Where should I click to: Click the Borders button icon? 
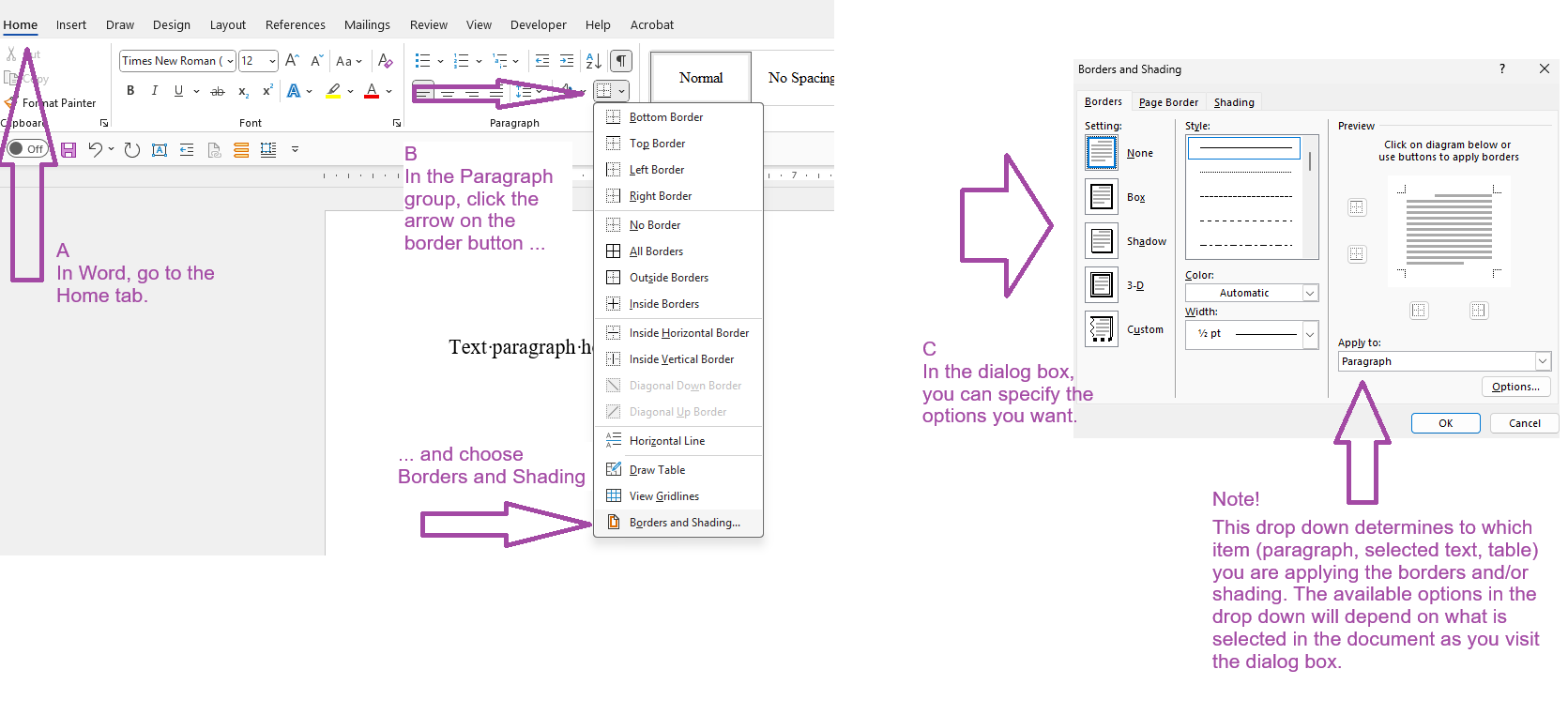tap(604, 91)
